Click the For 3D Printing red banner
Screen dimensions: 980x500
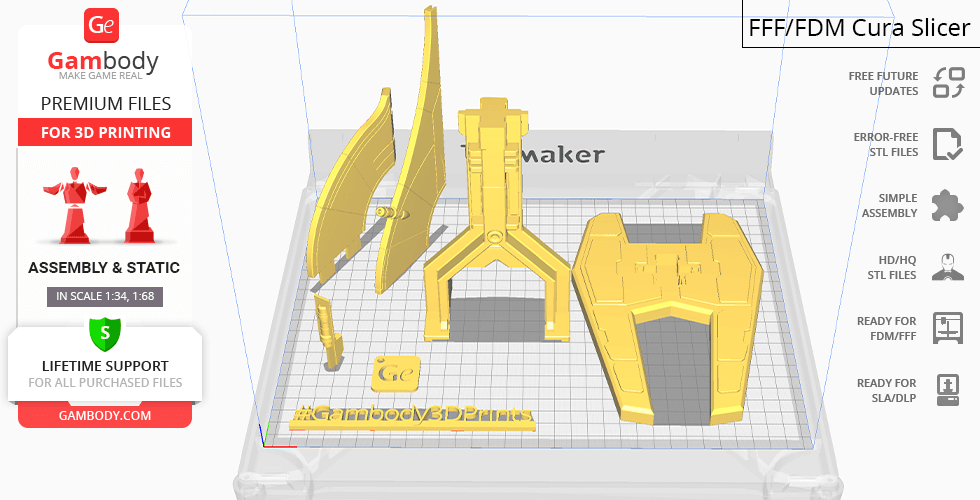click(x=104, y=133)
